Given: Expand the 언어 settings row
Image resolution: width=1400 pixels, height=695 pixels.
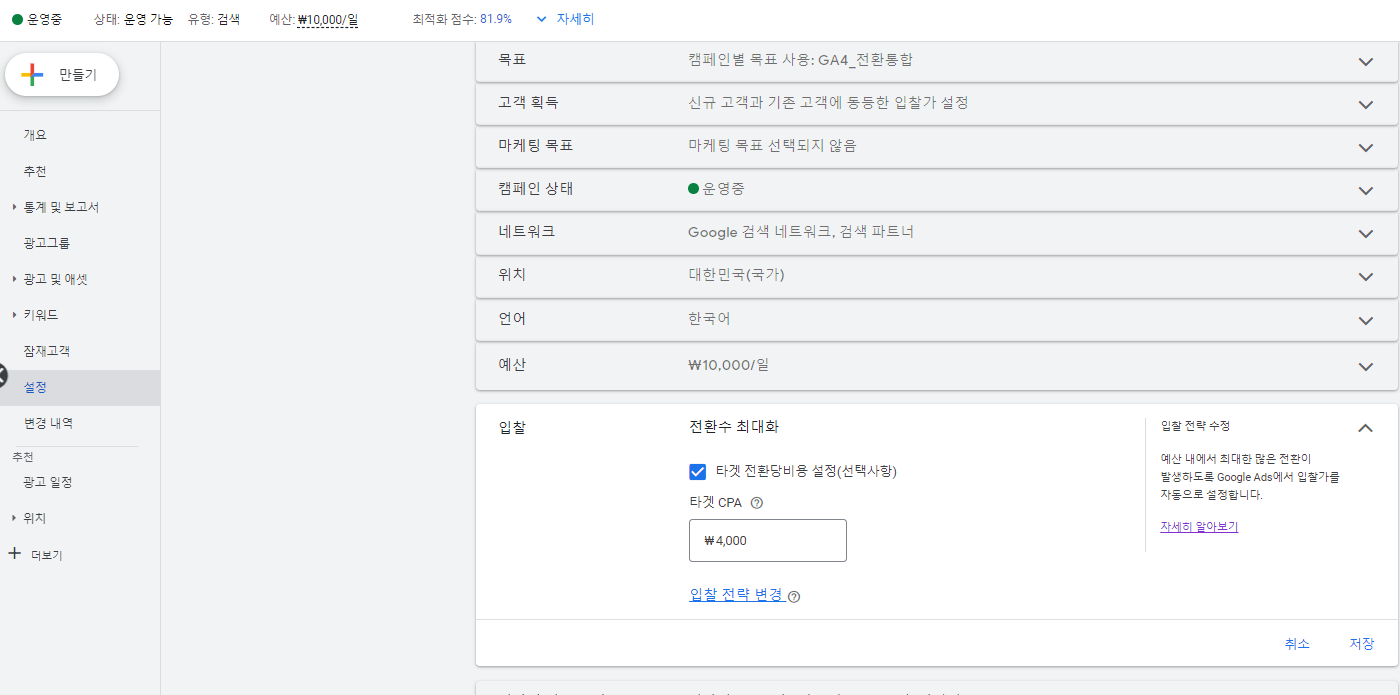Looking at the screenshot, I should coord(1365,320).
